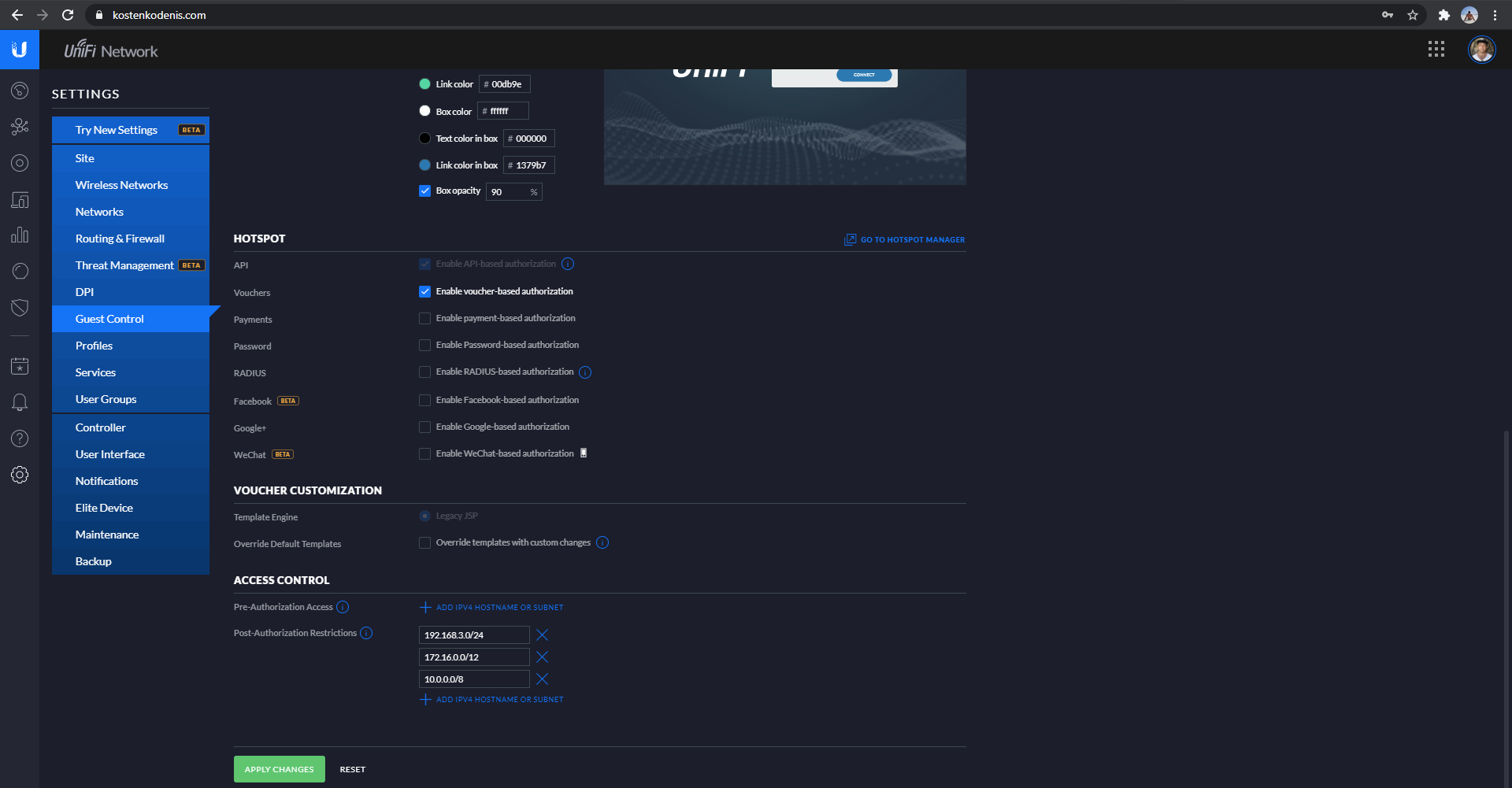Click the Apply Changes button
The image size is (1512, 788).
point(280,769)
